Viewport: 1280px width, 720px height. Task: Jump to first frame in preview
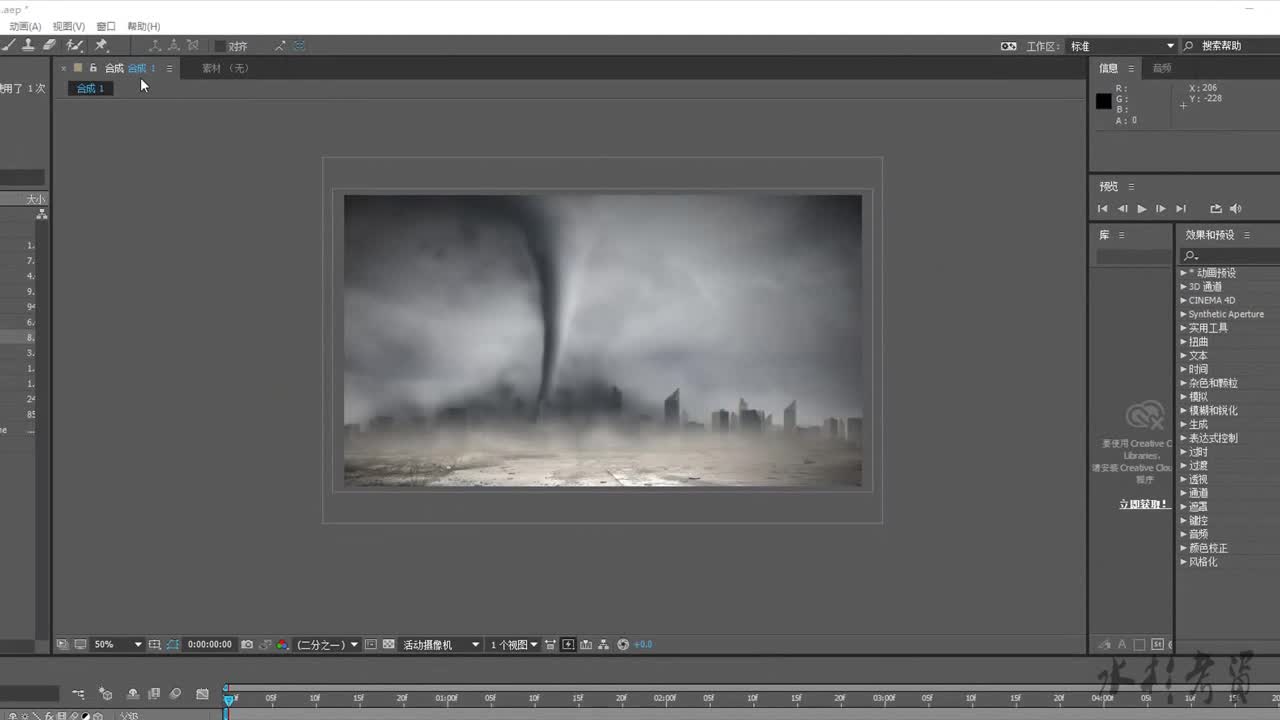(x=1102, y=209)
